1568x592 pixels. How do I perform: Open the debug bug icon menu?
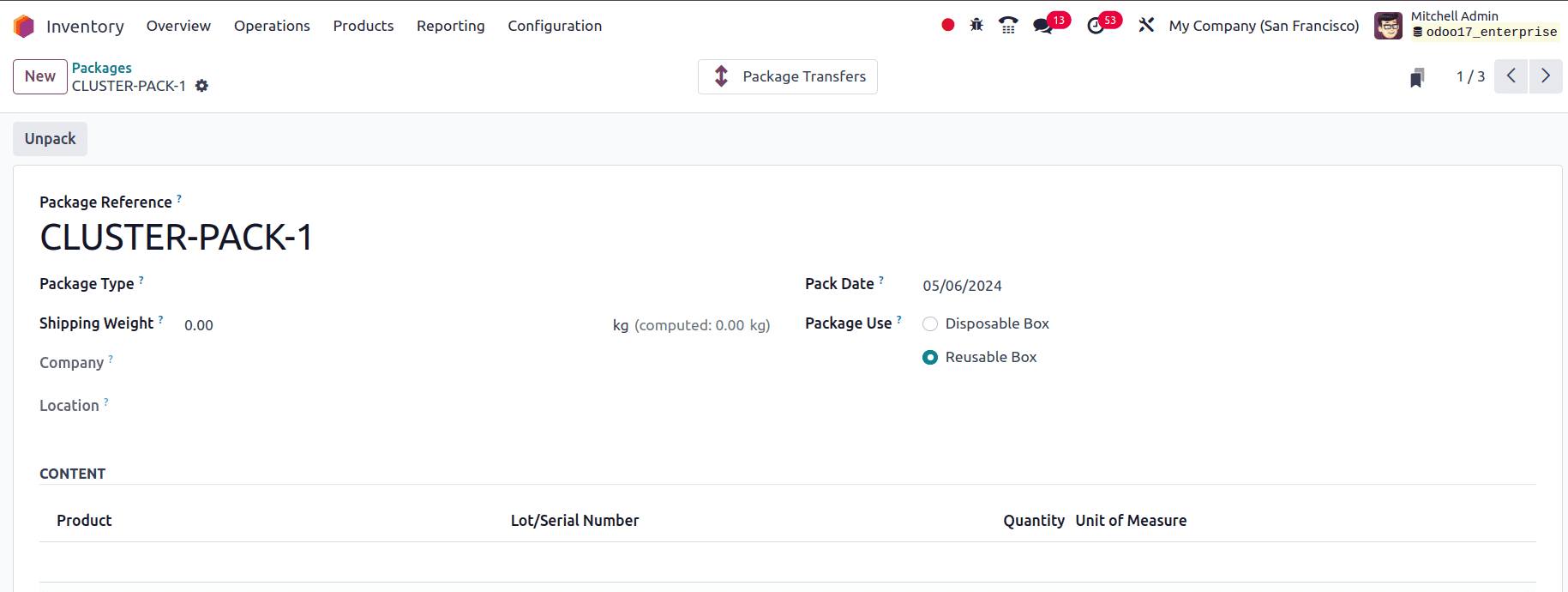pyautogui.click(x=976, y=25)
